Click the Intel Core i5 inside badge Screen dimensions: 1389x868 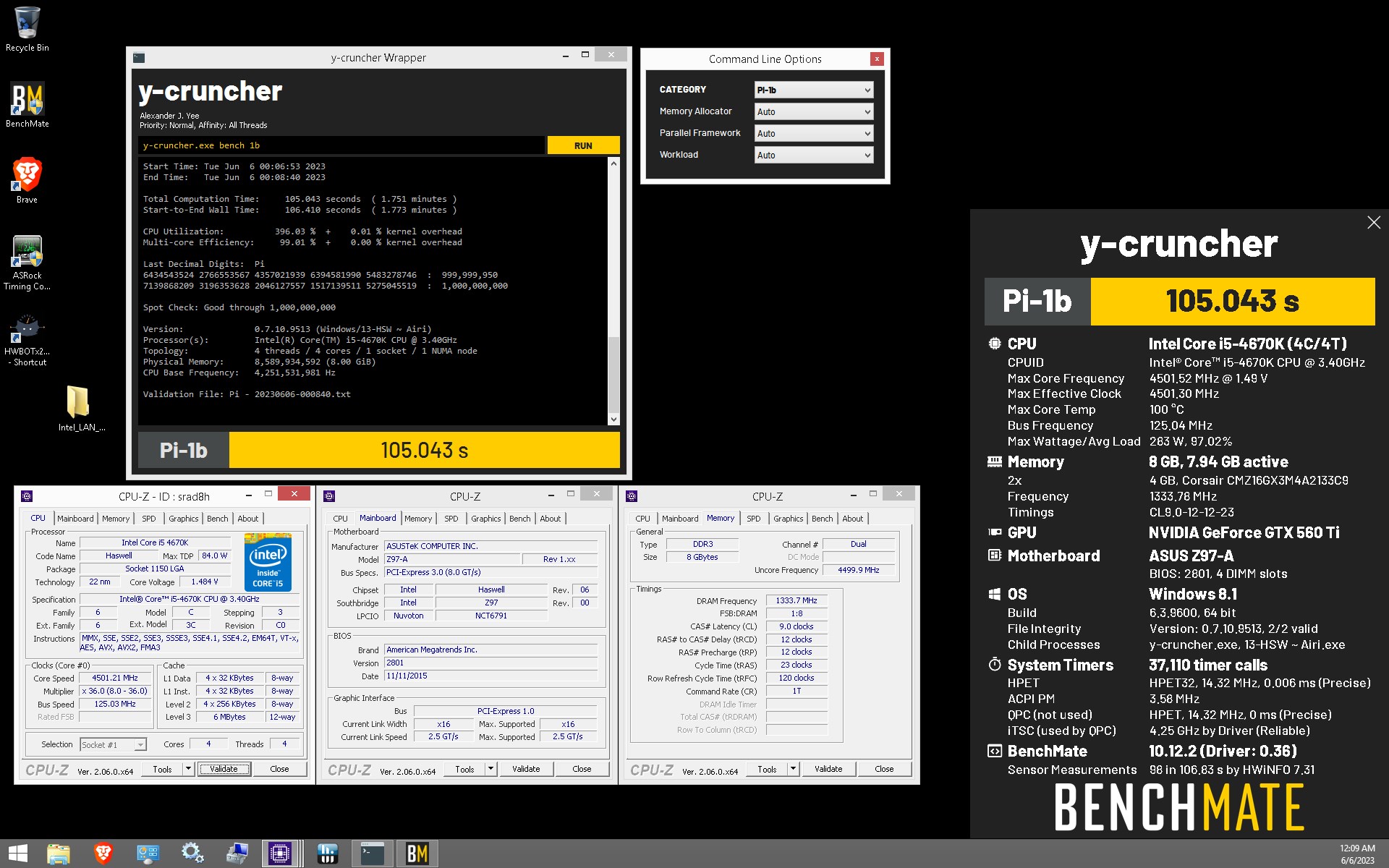(x=268, y=561)
